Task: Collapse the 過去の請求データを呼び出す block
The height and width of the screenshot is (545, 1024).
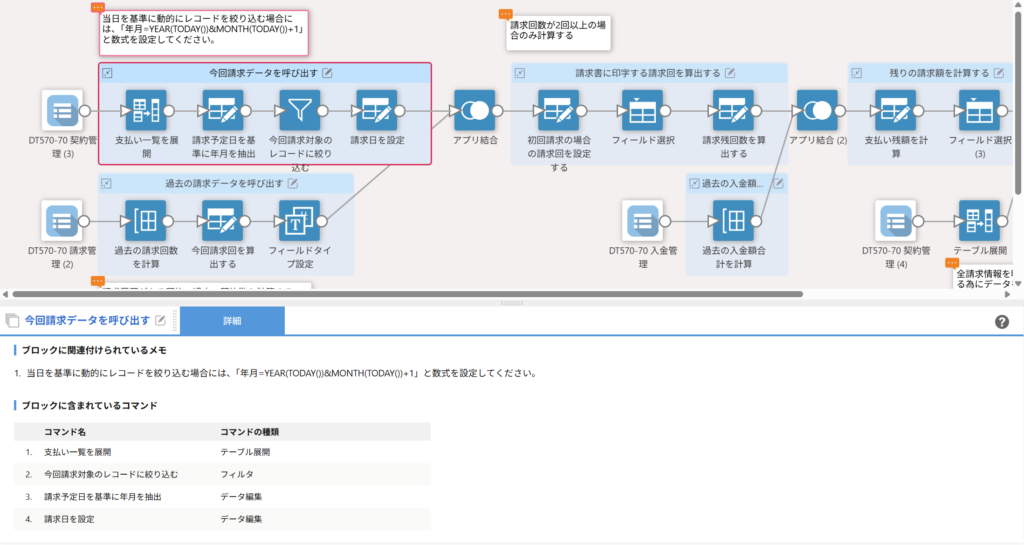Action: coord(106,183)
